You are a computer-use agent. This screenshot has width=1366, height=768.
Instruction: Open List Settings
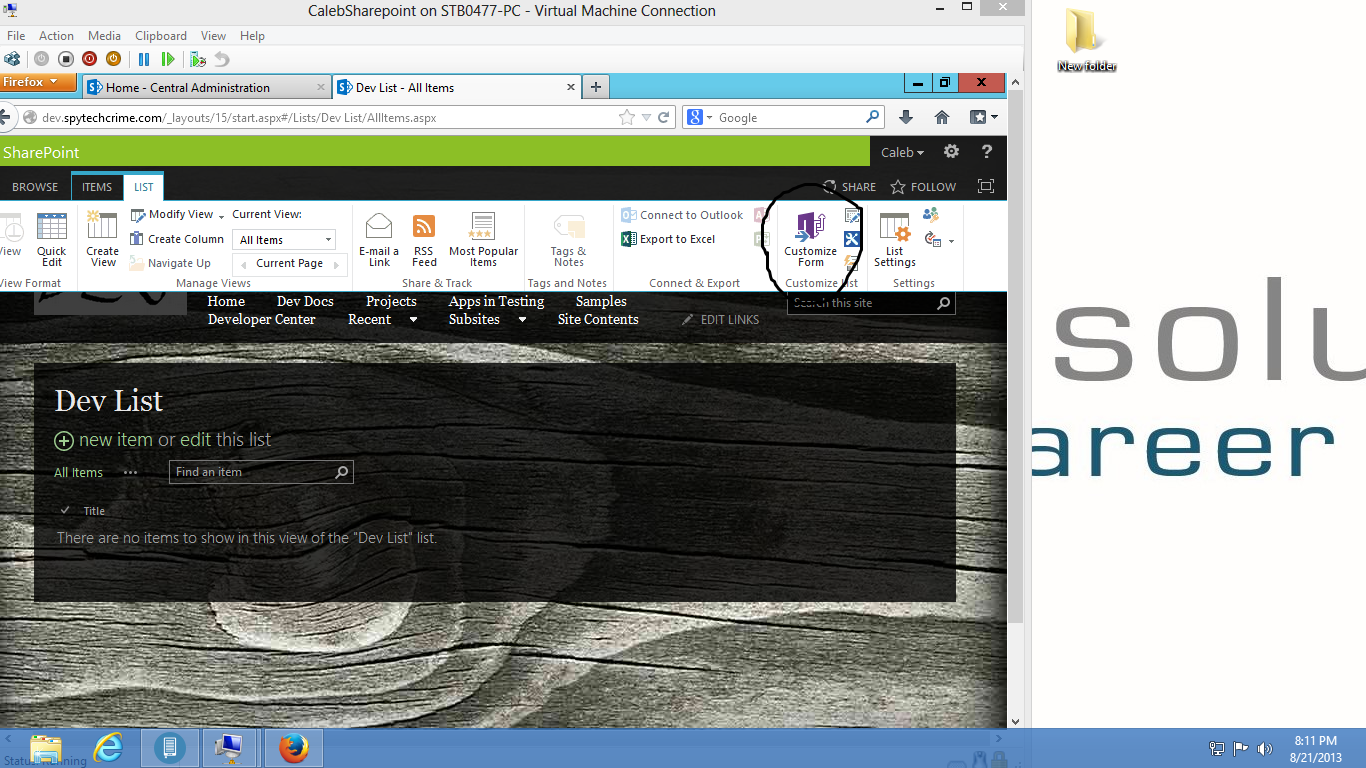point(894,240)
